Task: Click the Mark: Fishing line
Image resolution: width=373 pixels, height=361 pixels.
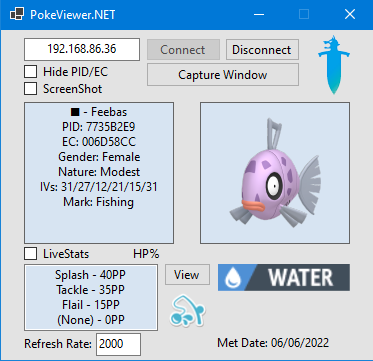Action: pos(99,202)
